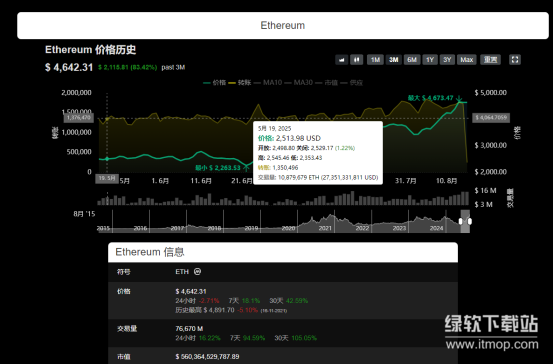The height and width of the screenshot is (364, 553).
Task: Toggle the 转账 transfers series in legend
Action: [240, 83]
